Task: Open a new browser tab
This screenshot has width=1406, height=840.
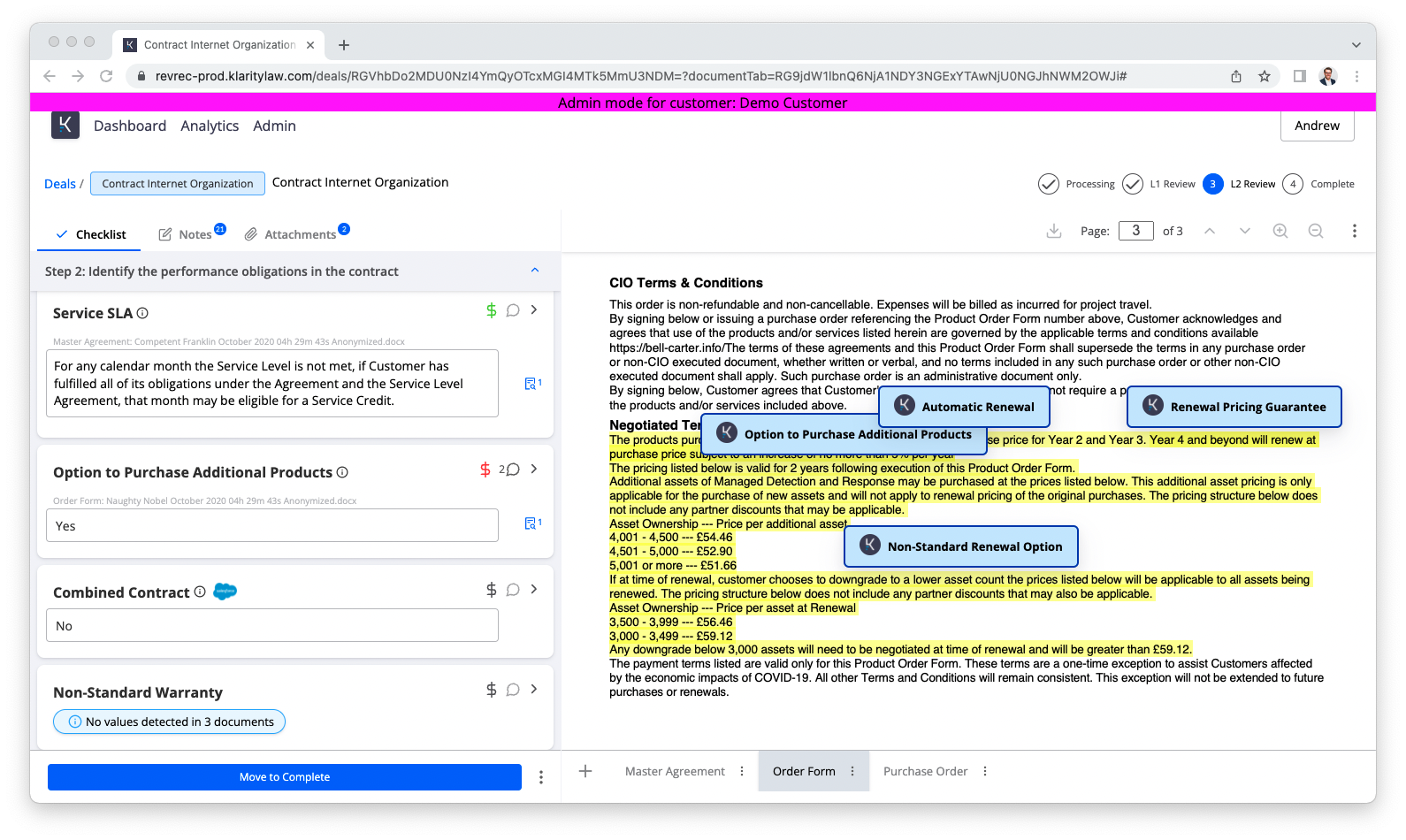Action: click(x=344, y=45)
